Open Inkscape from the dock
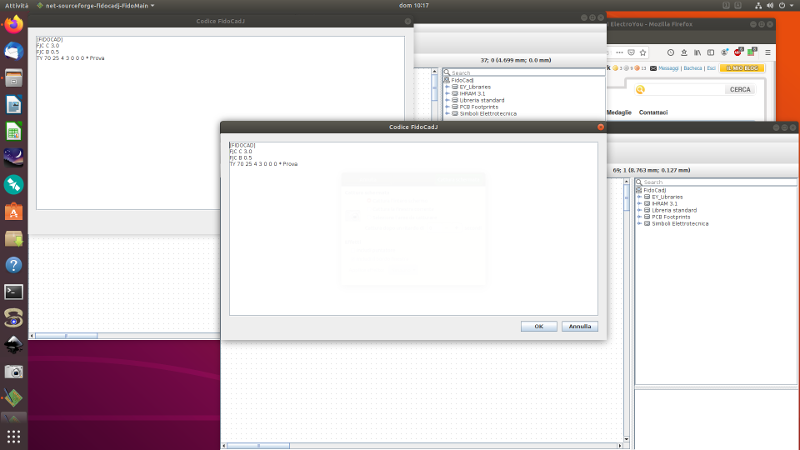 pyautogui.click(x=14, y=345)
